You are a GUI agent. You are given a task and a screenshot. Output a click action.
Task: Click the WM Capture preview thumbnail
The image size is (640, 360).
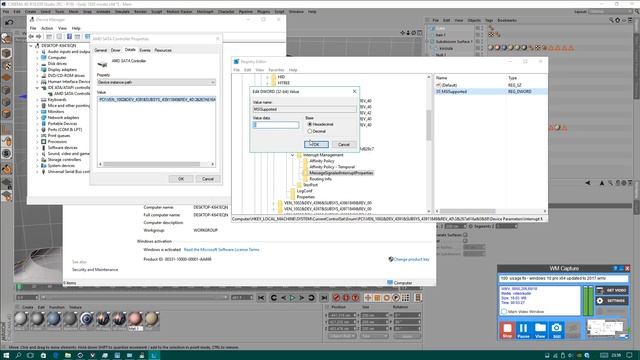click(607, 328)
